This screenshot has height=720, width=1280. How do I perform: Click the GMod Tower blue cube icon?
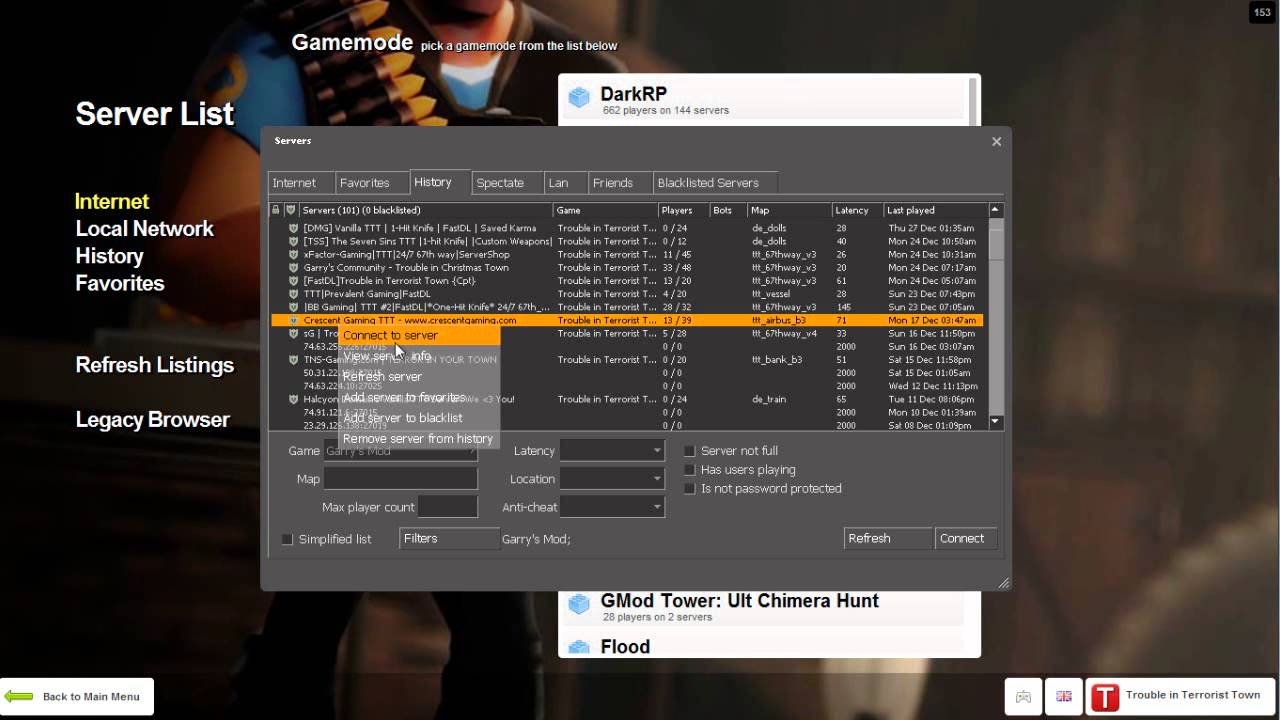[579, 604]
